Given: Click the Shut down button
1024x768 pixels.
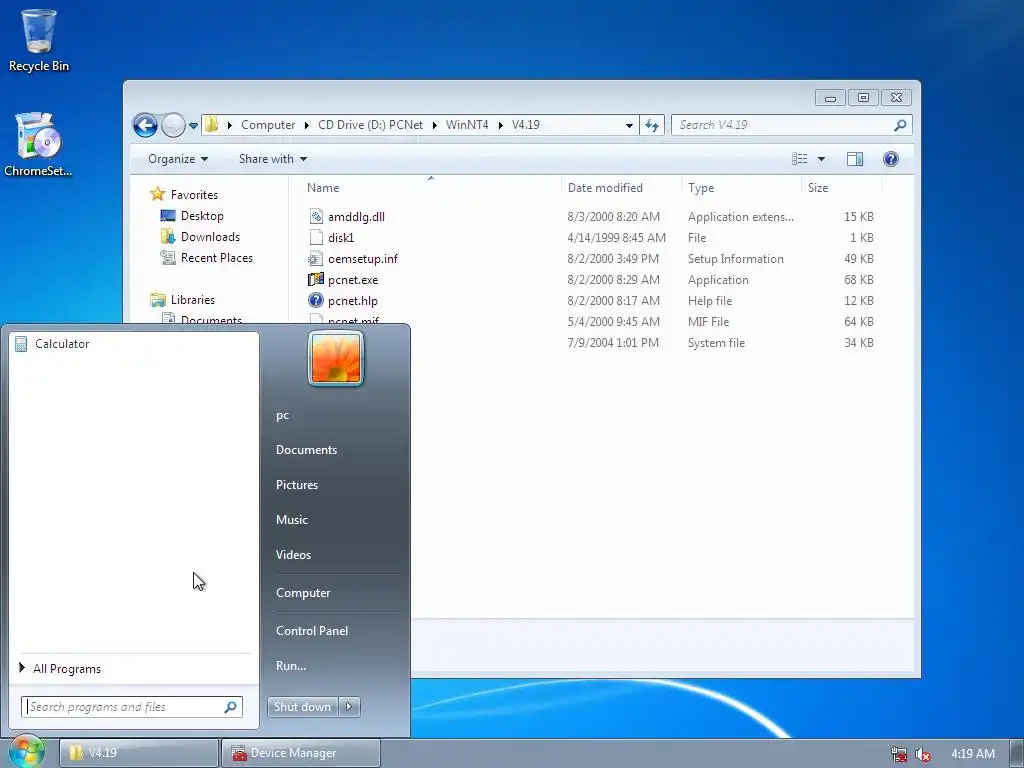Looking at the screenshot, I should click(302, 707).
